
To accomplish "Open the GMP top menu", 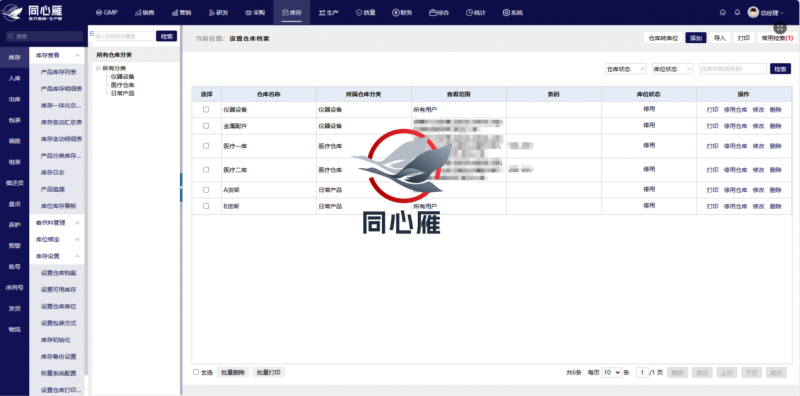I will (106, 12).
